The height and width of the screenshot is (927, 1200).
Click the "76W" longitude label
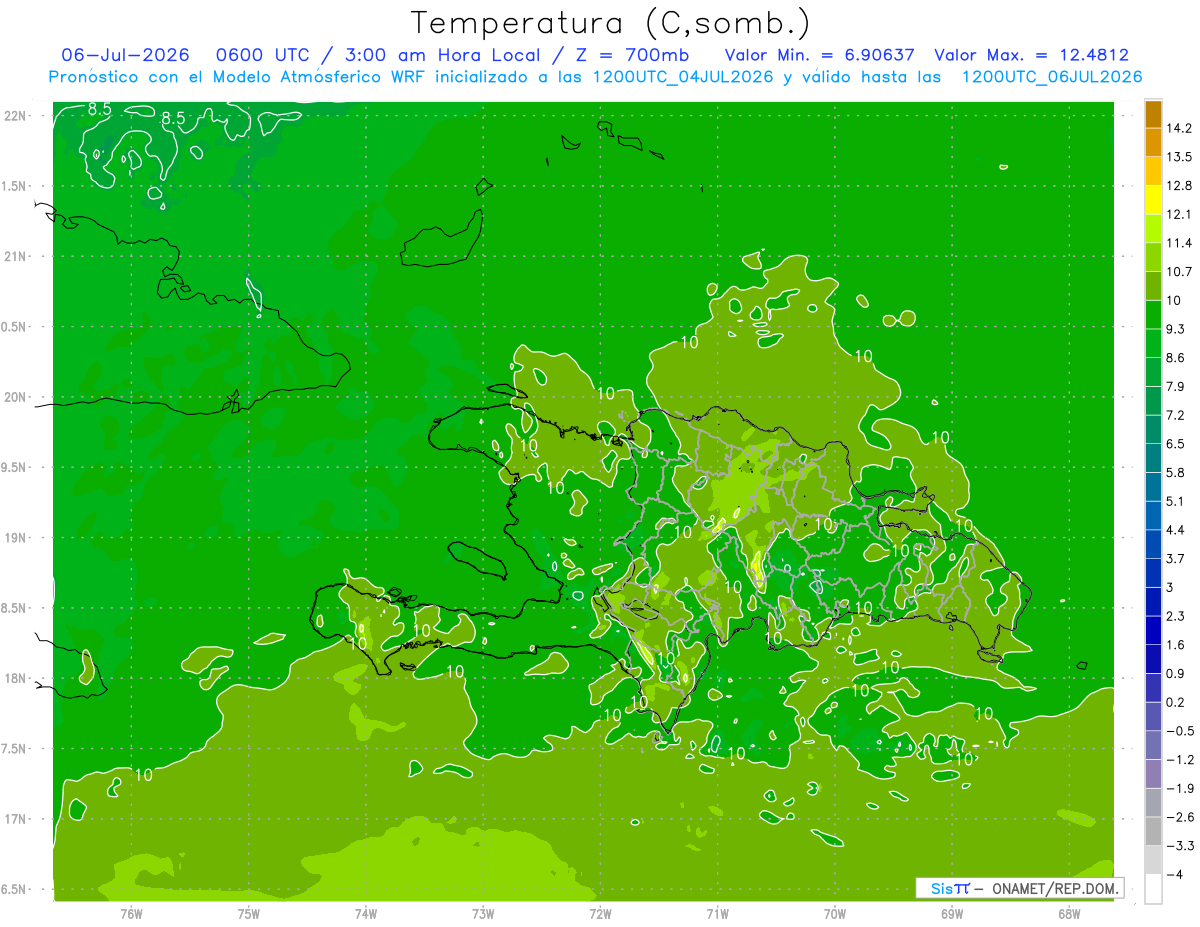[x=131, y=913]
